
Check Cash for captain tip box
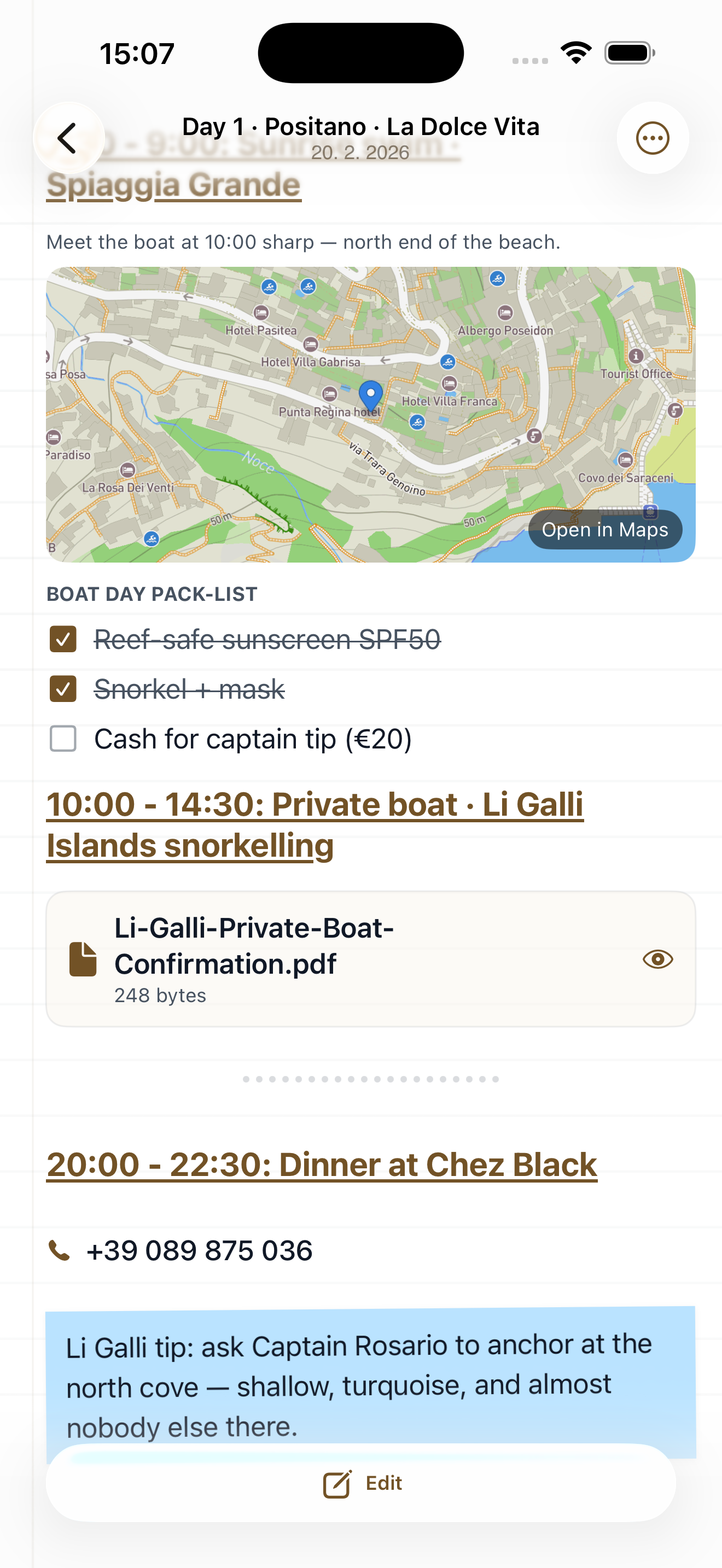(63, 739)
